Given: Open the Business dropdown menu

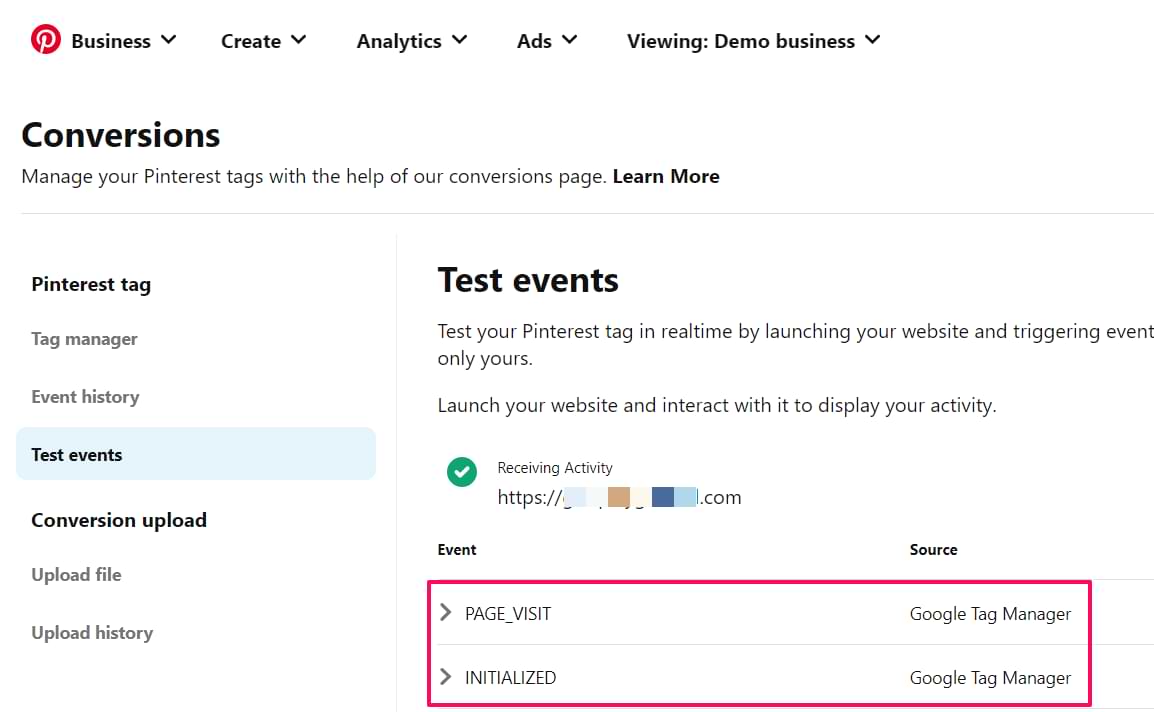Looking at the screenshot, I should [124, 40].
